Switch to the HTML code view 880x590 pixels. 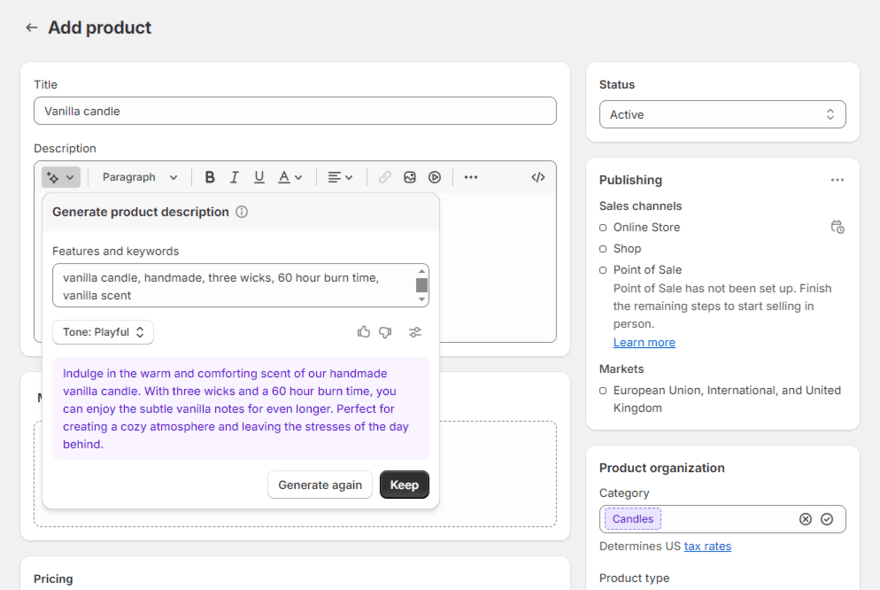tap(537, 177)
